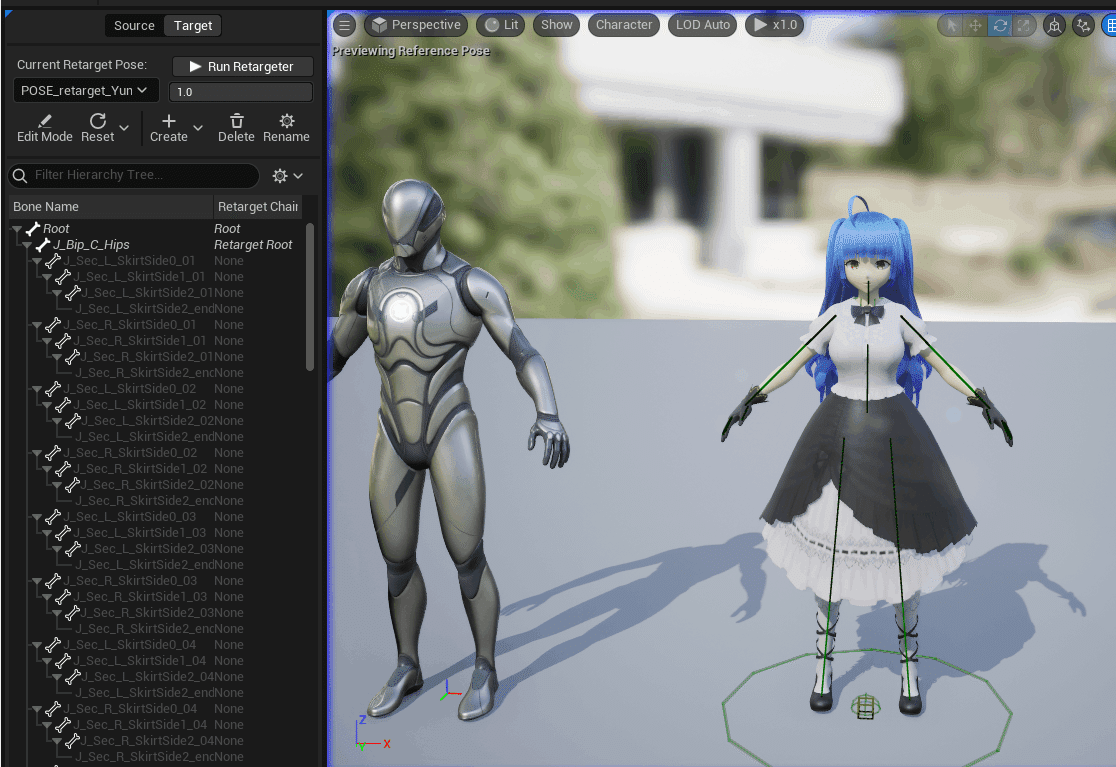
Task: Activate the Translate gizmo tool
Action: [975, 25]
